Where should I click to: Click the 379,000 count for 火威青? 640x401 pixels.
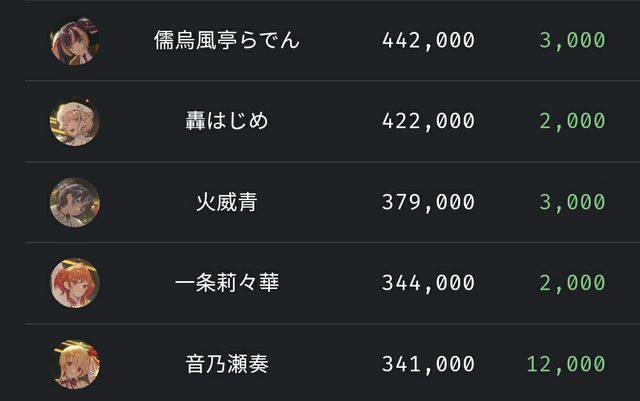point(428,203)
